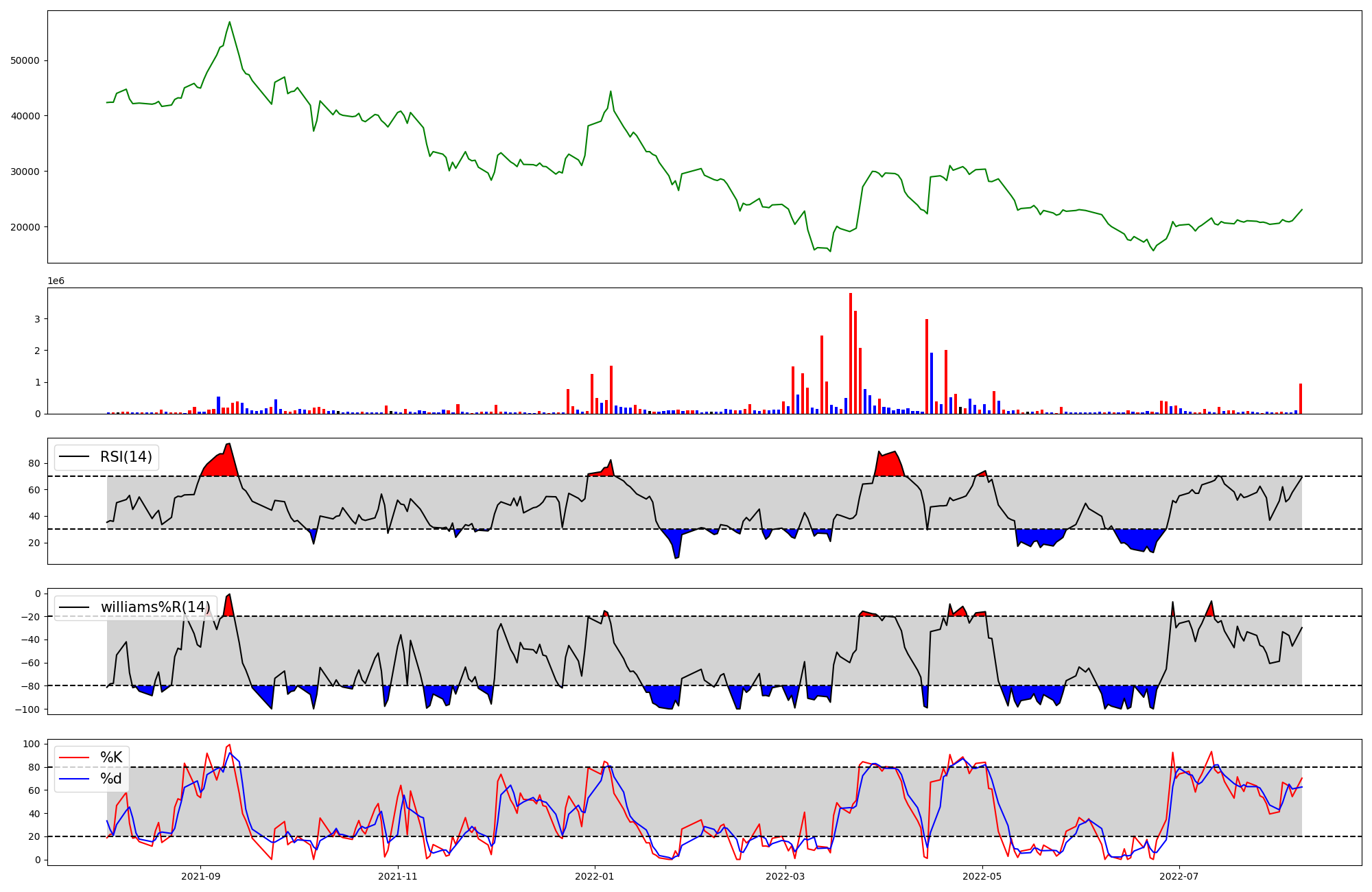
Task: Click the 20000 price axis label
Action: [x=25, y=227]
